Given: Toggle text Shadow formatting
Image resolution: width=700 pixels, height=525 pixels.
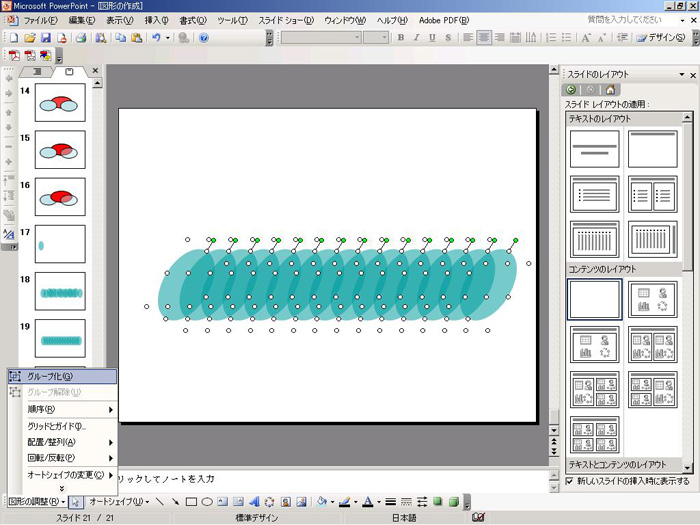Looking at the screenshot, I should click(448, 38).
